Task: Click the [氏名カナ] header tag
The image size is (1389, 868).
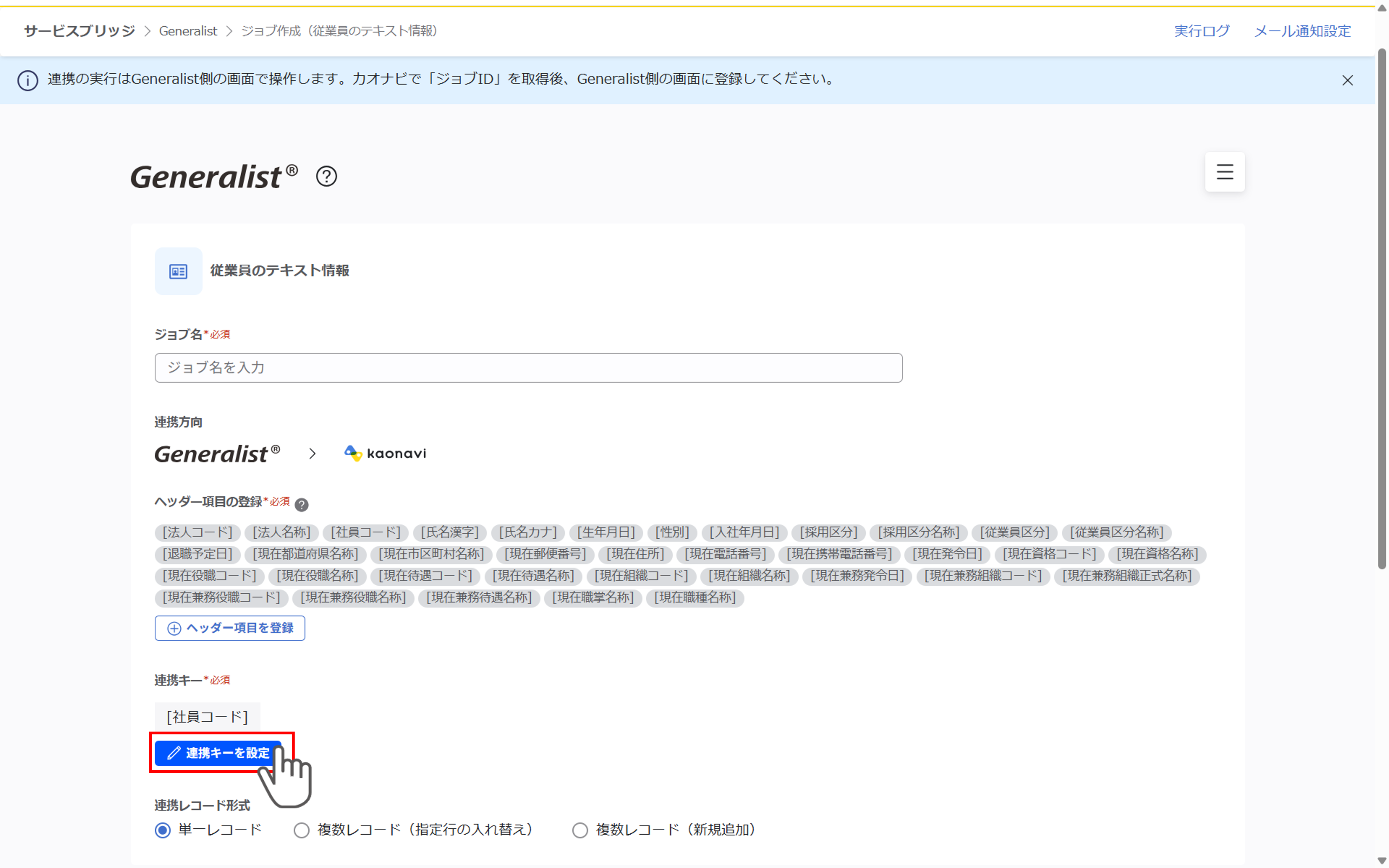Action: click(x=528, y=533)
